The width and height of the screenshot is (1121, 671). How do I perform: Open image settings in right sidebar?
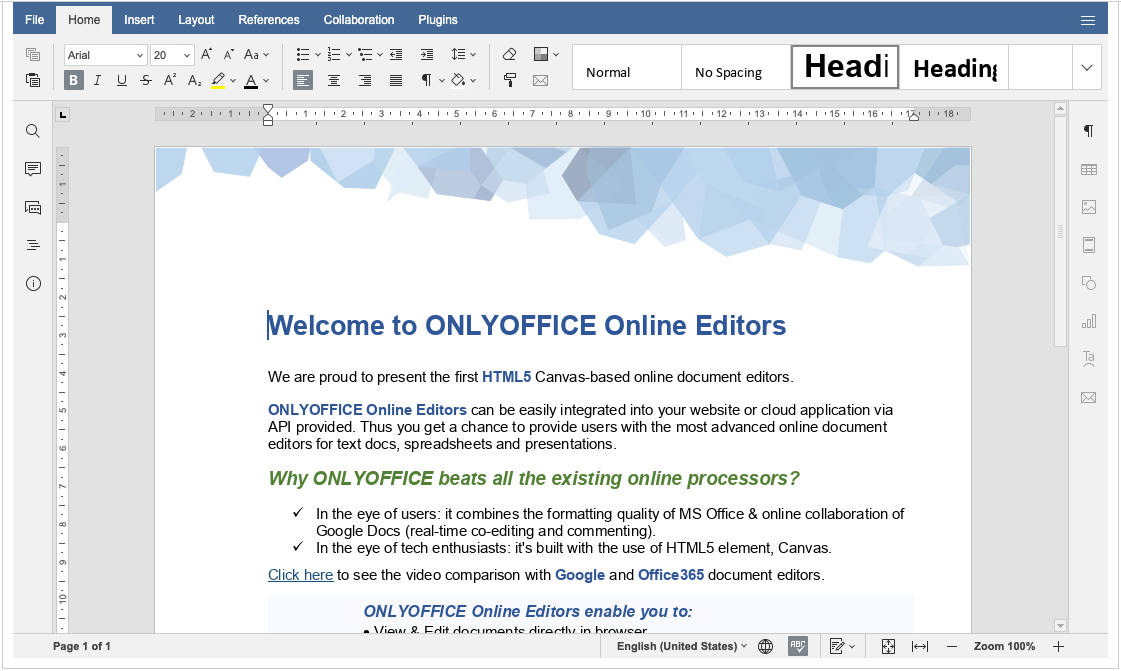[x=1088, y=207]
